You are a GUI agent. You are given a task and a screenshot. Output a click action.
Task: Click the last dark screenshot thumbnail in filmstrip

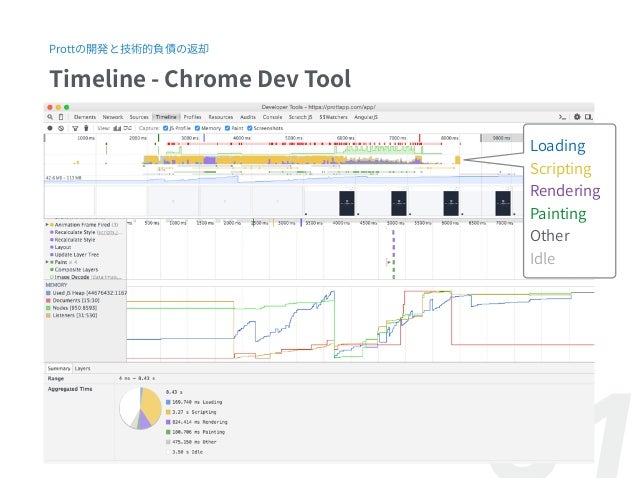503,203
